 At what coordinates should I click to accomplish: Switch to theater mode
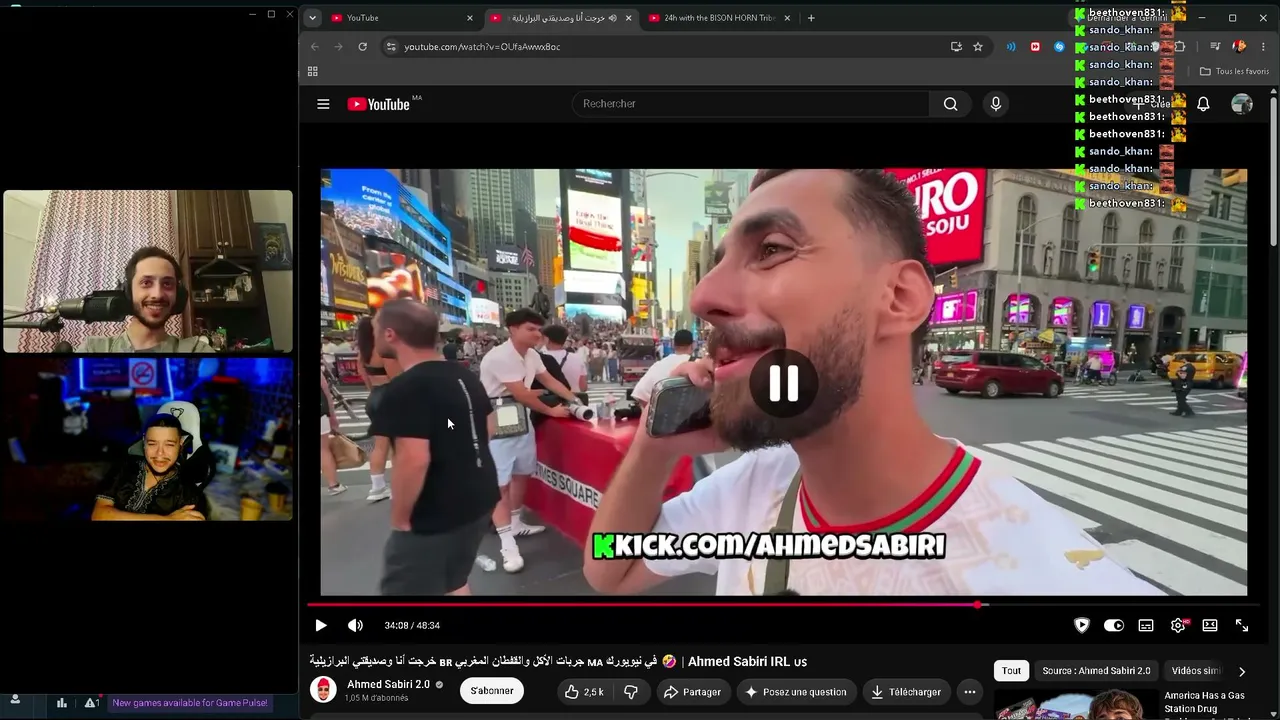(1210, 626)
